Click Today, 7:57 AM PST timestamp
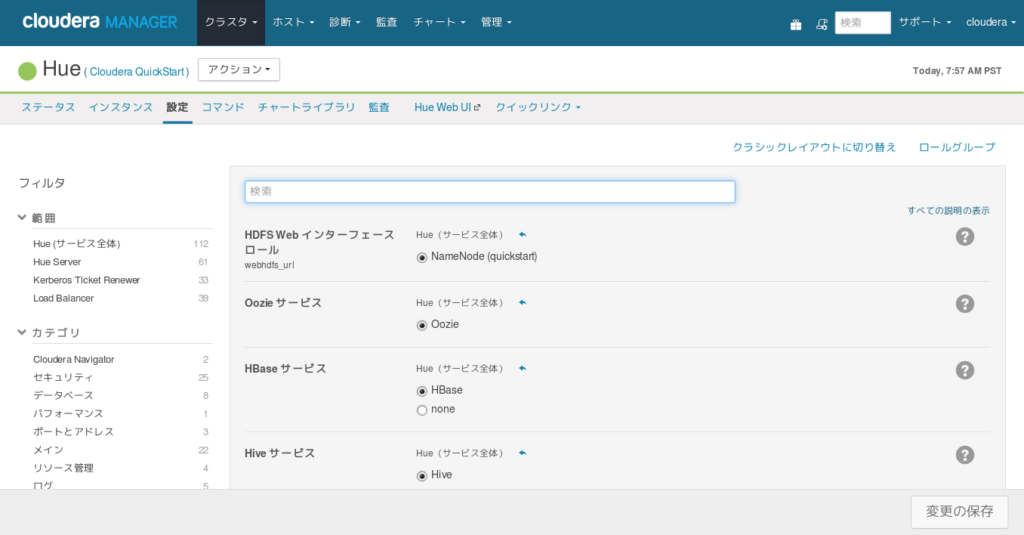 pos(957,71)
